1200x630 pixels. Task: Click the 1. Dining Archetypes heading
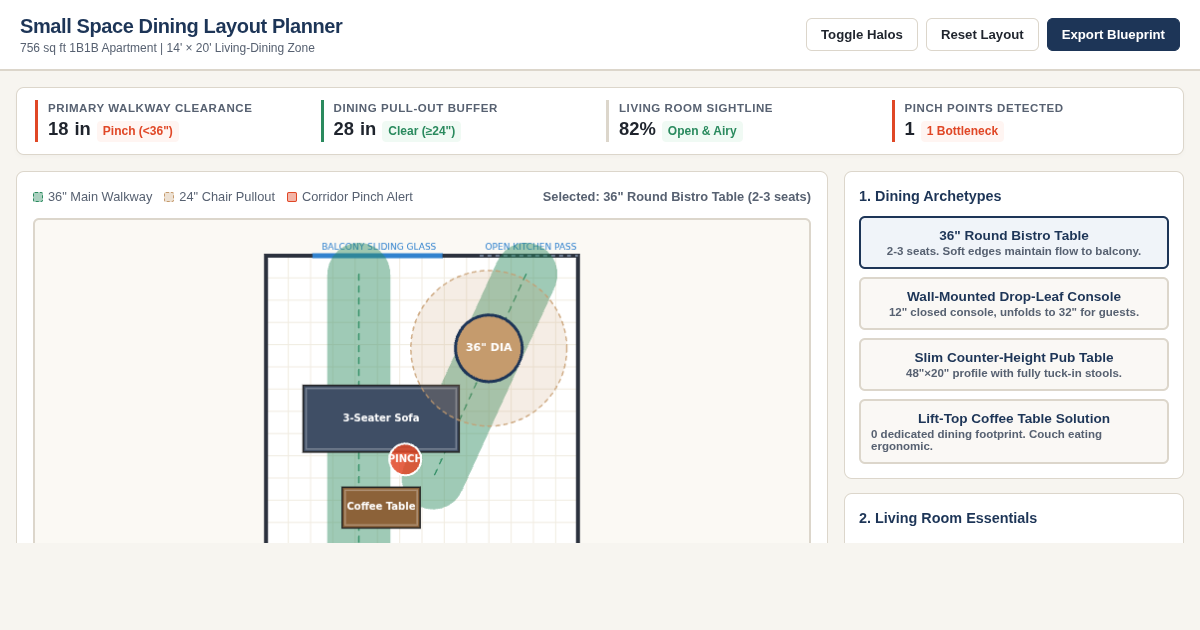coord(930,196)
